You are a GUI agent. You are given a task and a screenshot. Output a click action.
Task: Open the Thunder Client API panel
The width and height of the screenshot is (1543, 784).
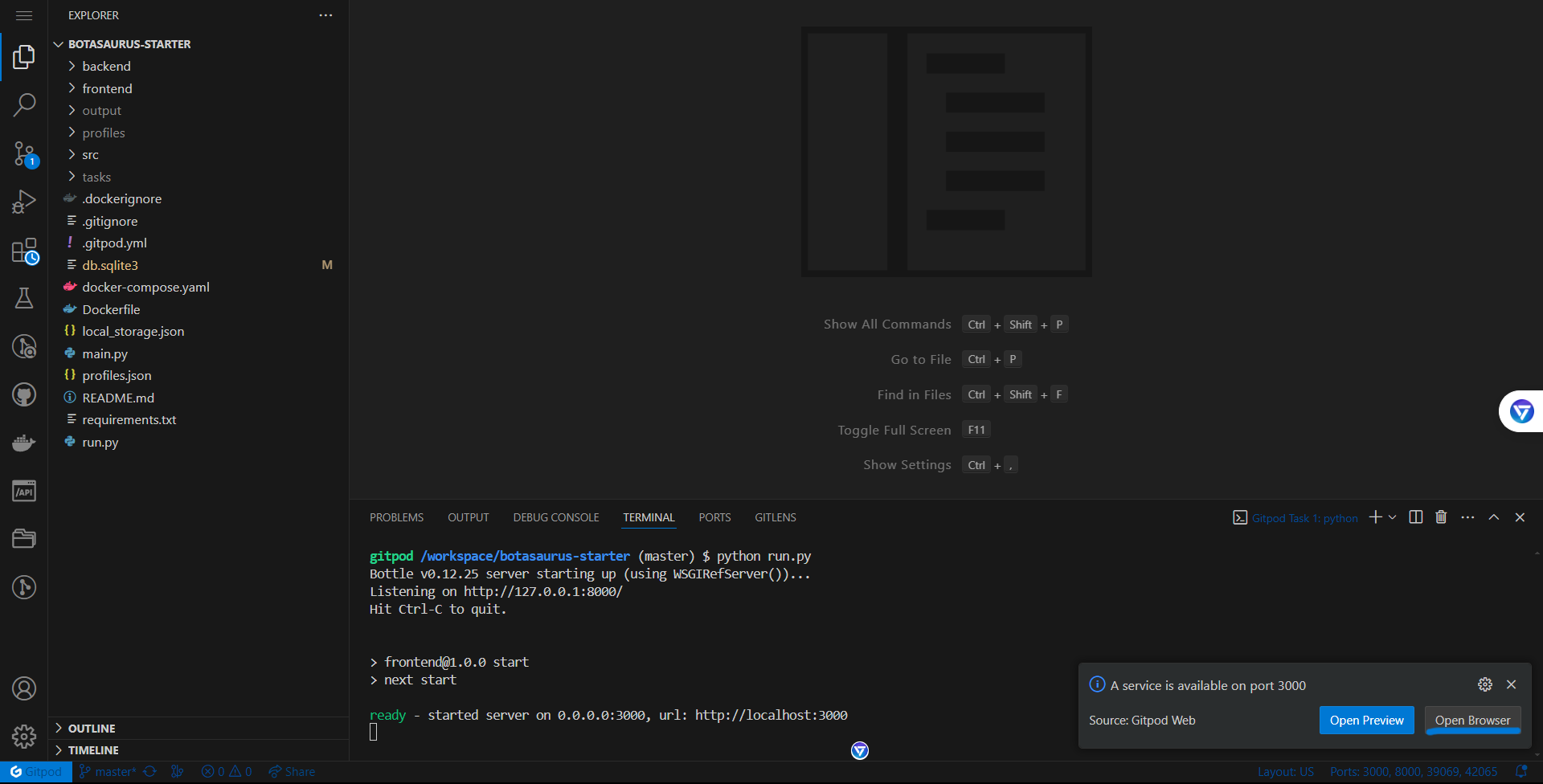[x=25, y=491]
